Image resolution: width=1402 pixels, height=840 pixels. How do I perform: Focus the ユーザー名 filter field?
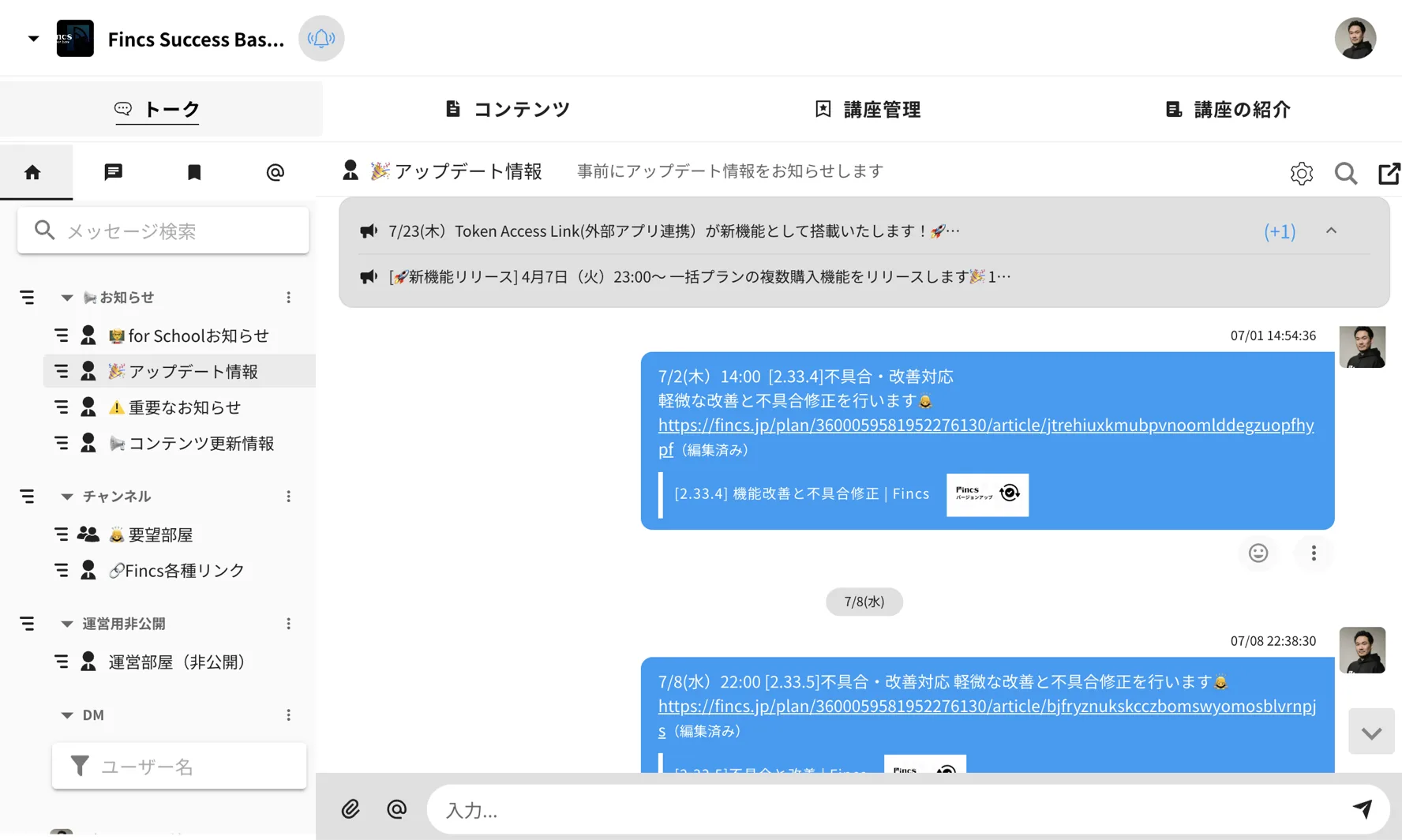[179, 766]
